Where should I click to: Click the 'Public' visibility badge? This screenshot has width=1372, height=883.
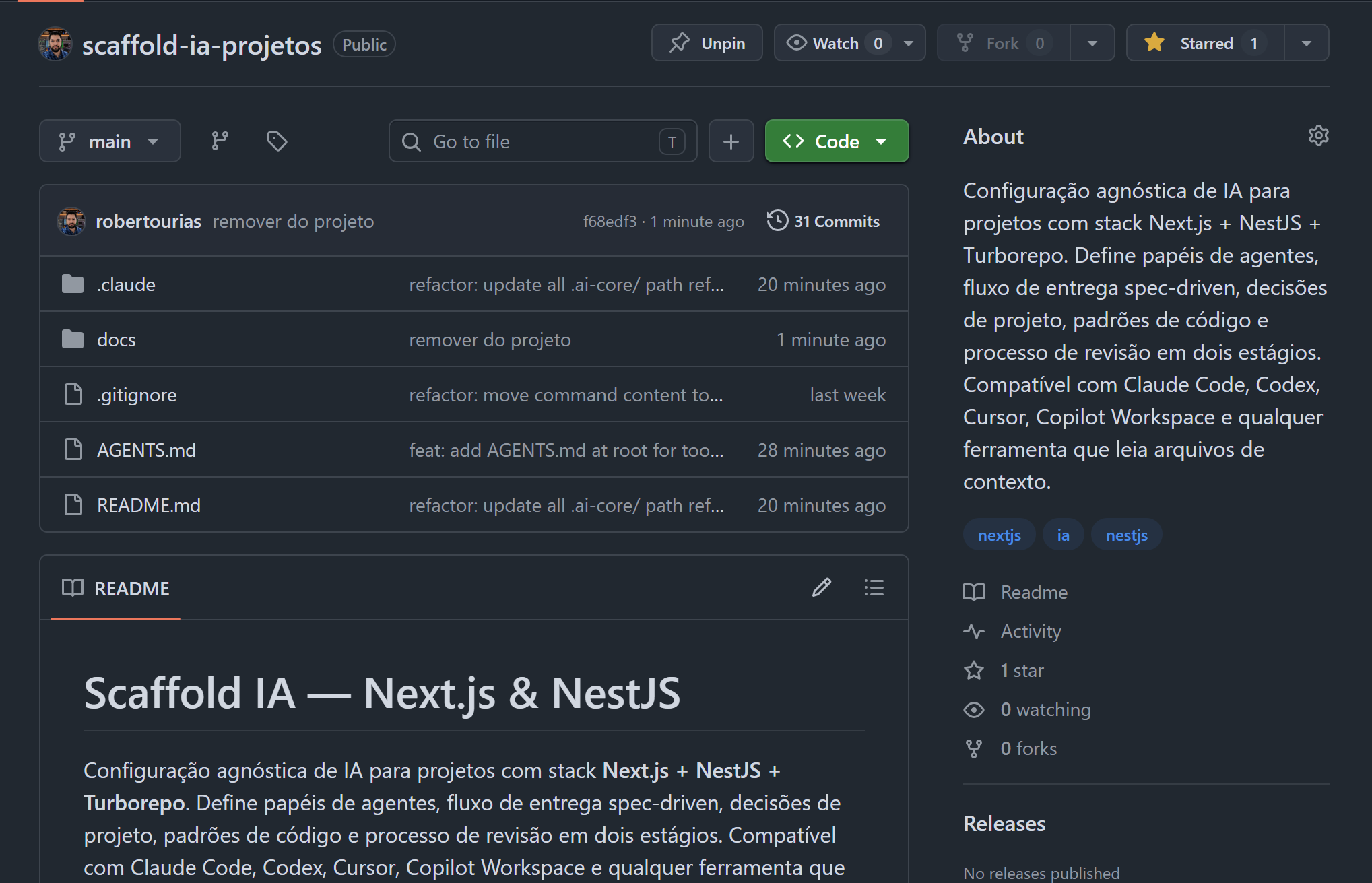[364, 44]
